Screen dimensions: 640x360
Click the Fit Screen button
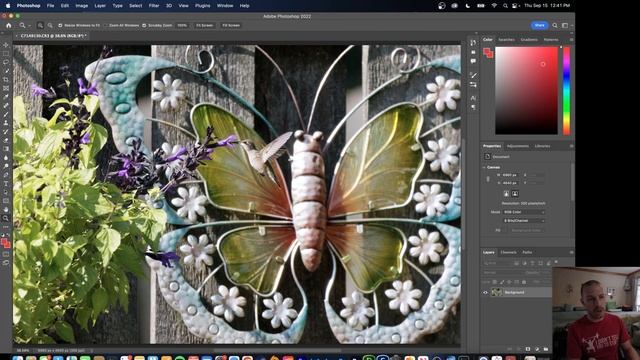tap(204, 25)
